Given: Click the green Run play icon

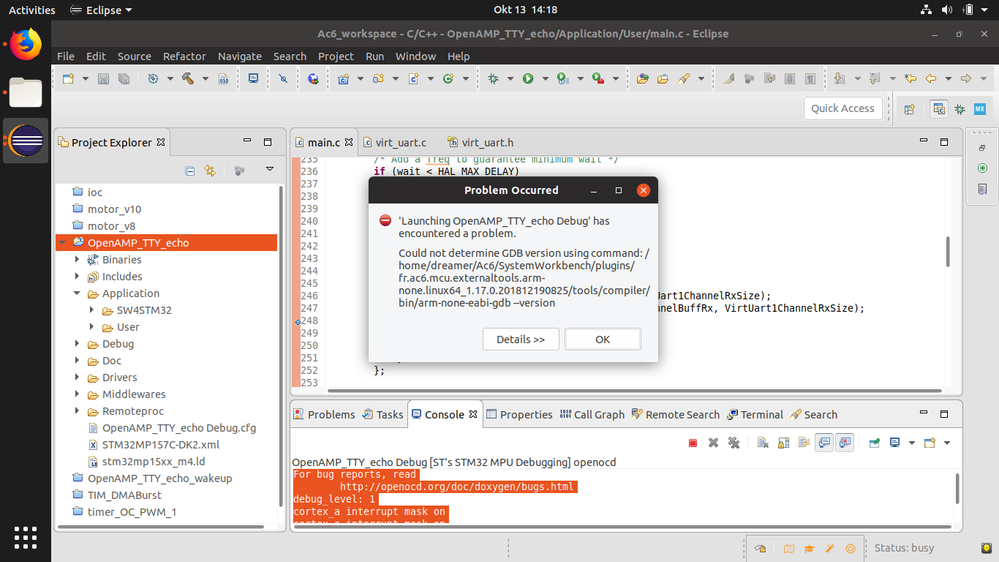Looking at the screenshot, I should point(528,78).
